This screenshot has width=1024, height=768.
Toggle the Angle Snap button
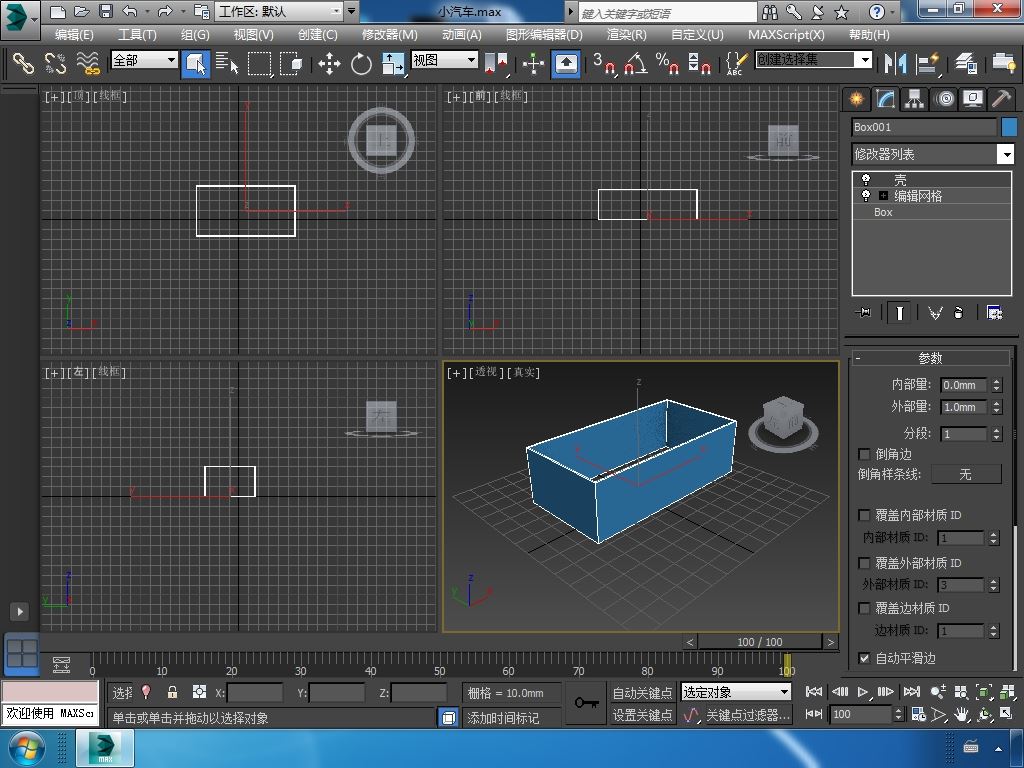pos(635,63)
